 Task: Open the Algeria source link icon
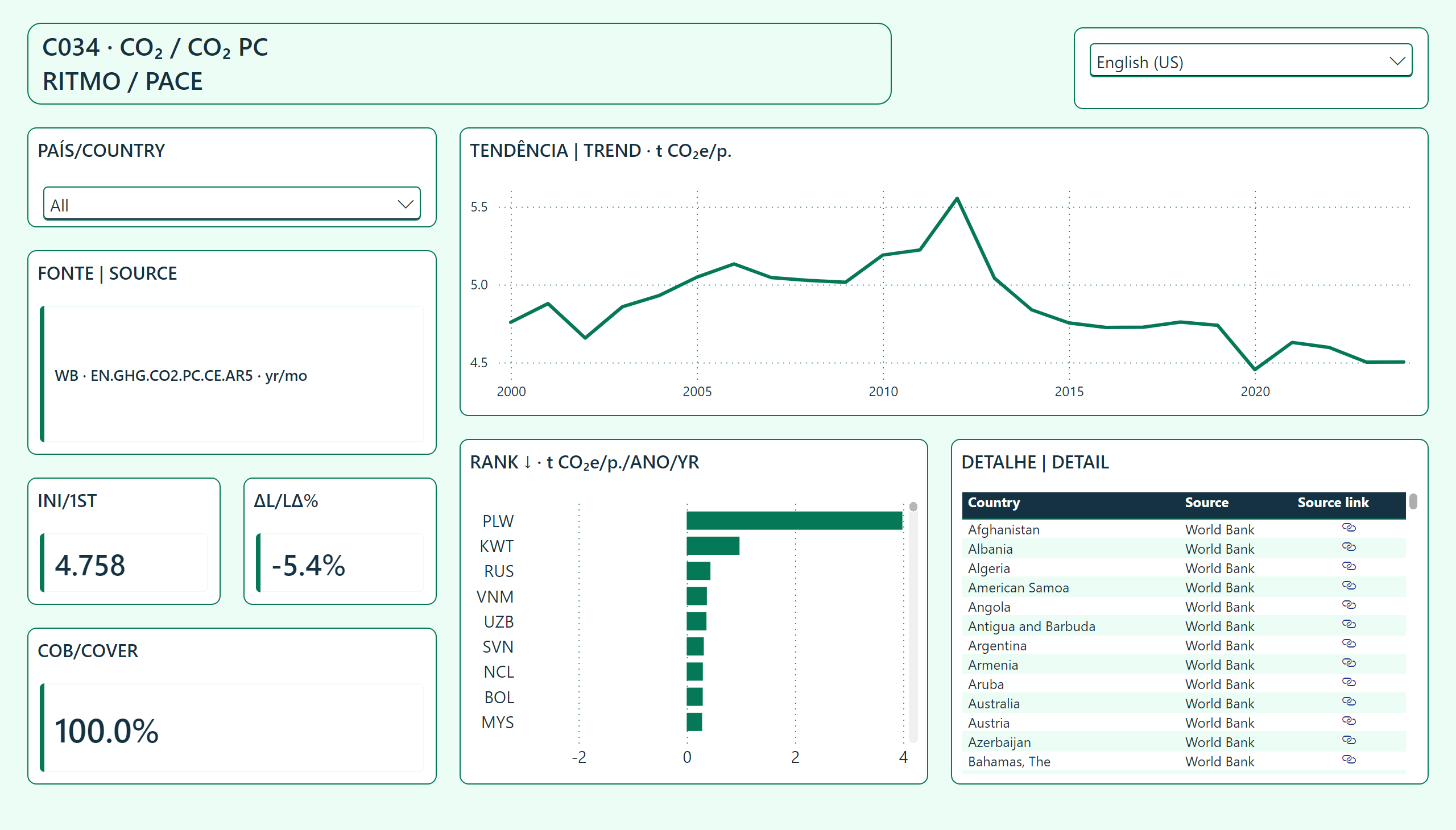click(x=1348, y=567)
